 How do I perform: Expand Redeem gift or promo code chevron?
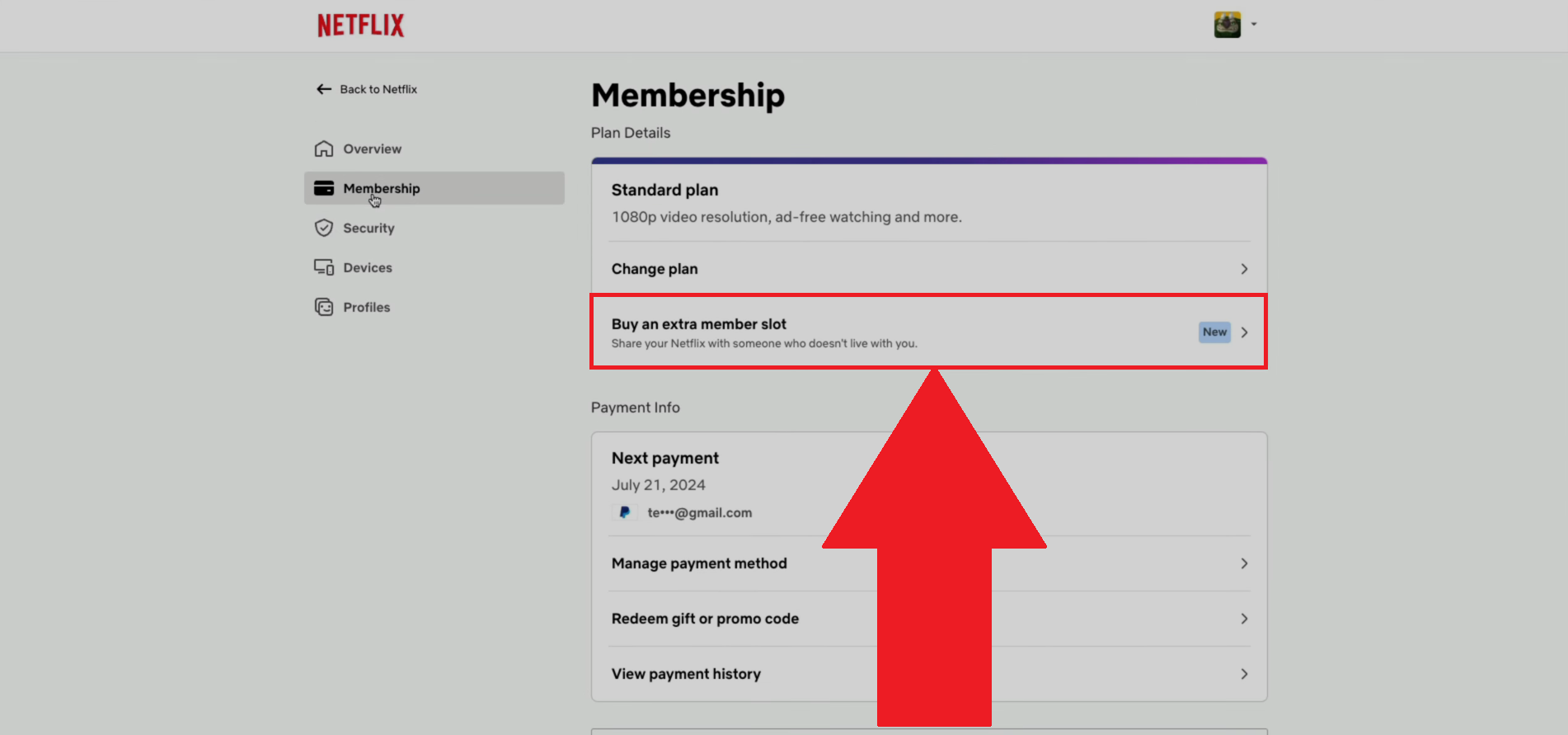point(1244,620)
